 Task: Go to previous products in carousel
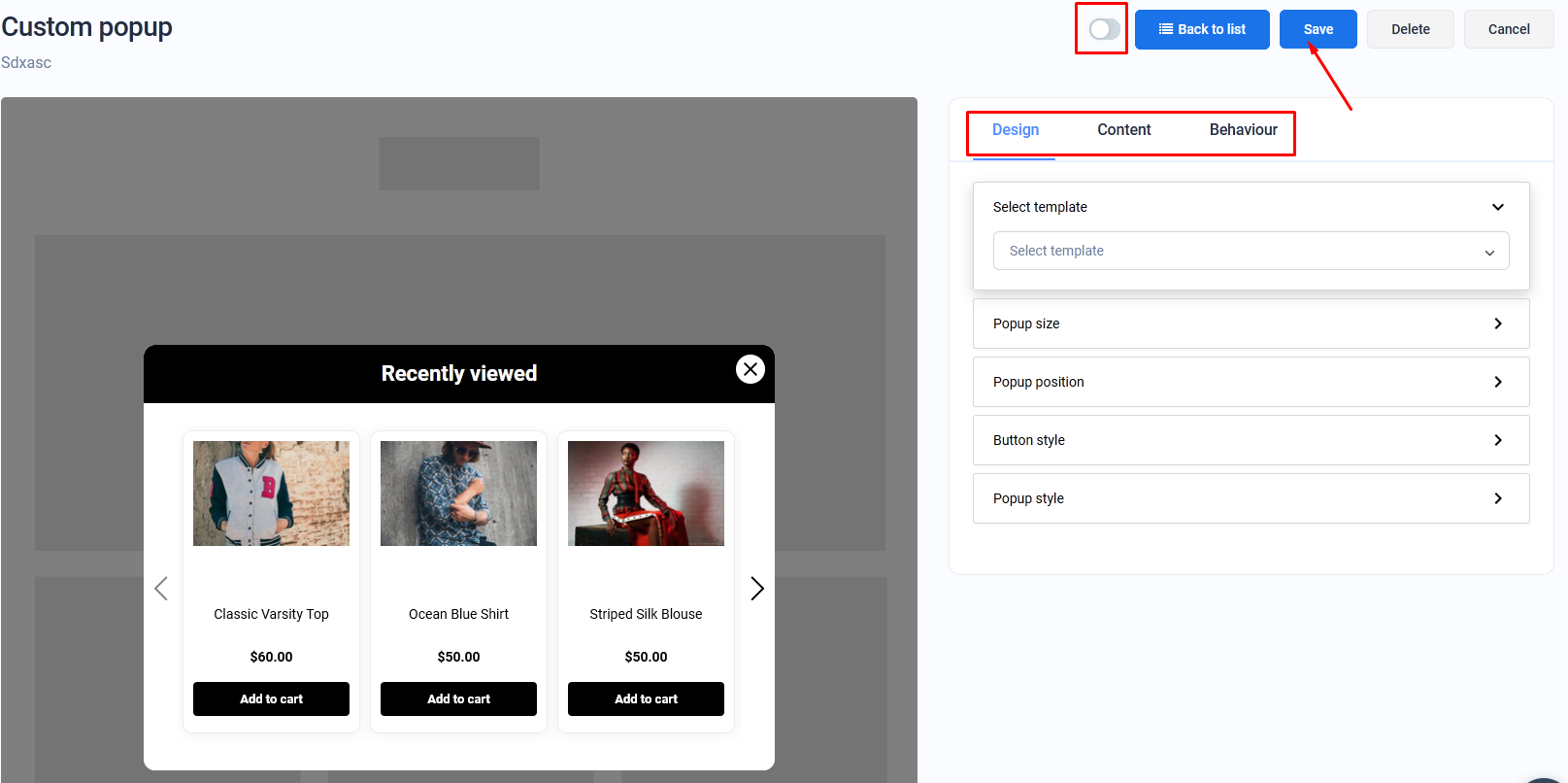[x=161, y=588]
